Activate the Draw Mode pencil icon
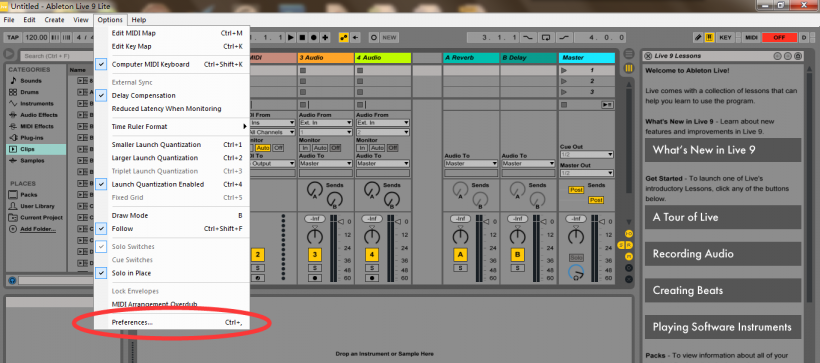Screen dimensions: 820x363 [698, 38]
